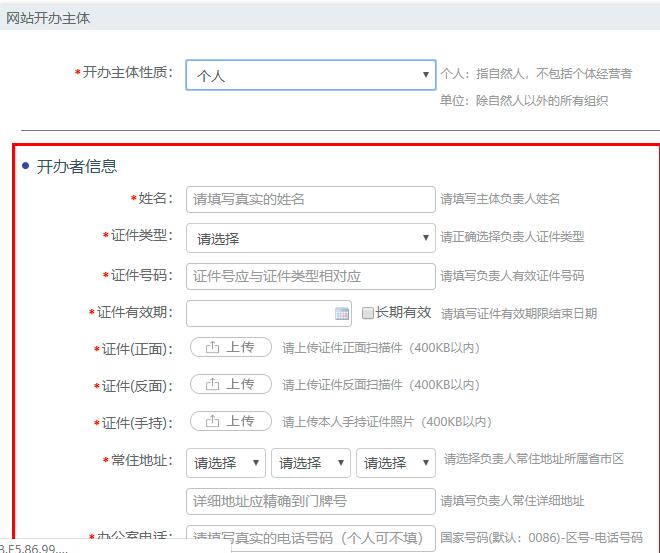Viewport: 660px width, 553px height.
Task: Upload the 证件(正面) scan
Action: pyautogui.click(x=231, y=348)
